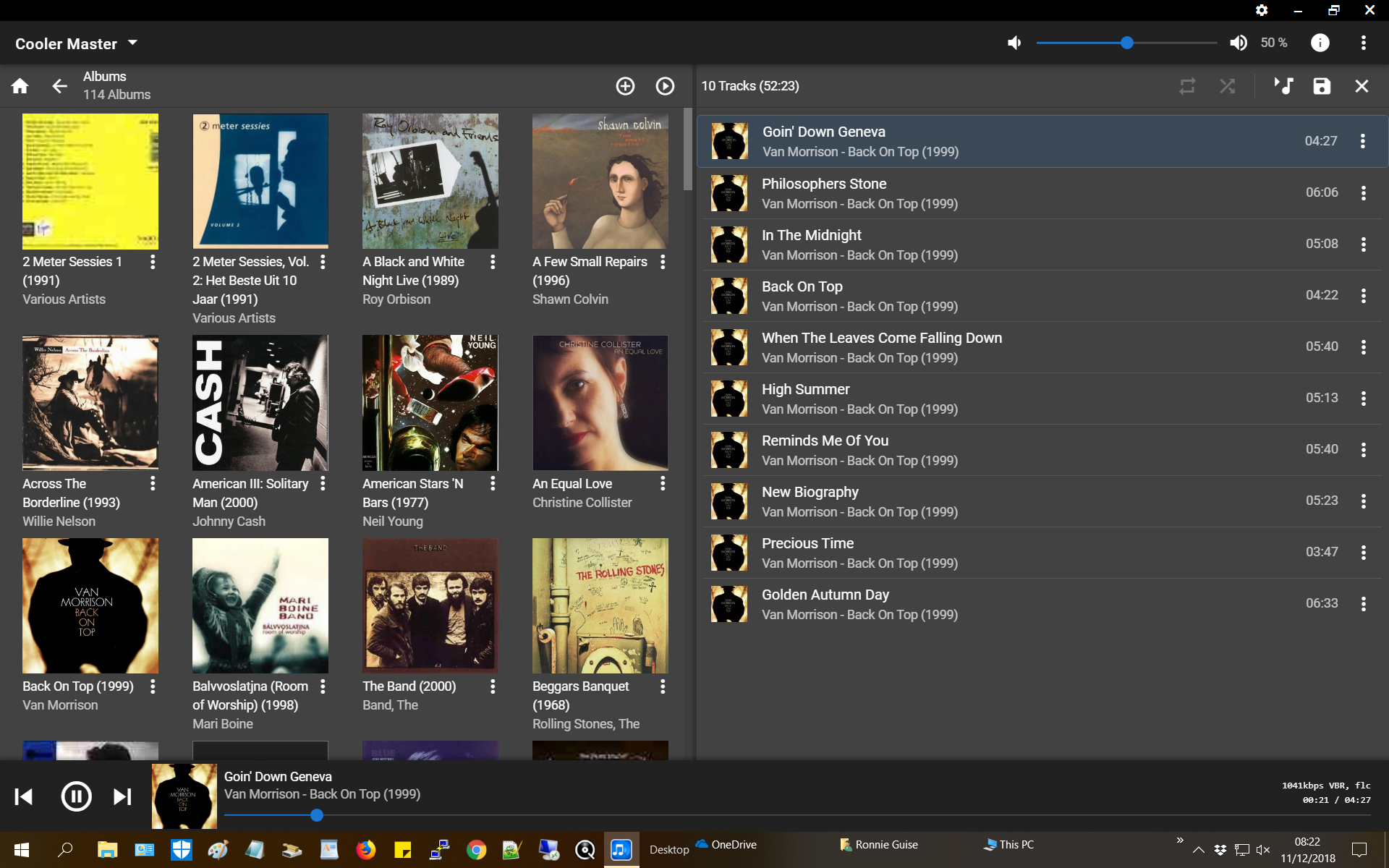Open menu for A Few Small Repairs
The width and height of the screenshot is (1389, 868).
(x=663, y=262)
